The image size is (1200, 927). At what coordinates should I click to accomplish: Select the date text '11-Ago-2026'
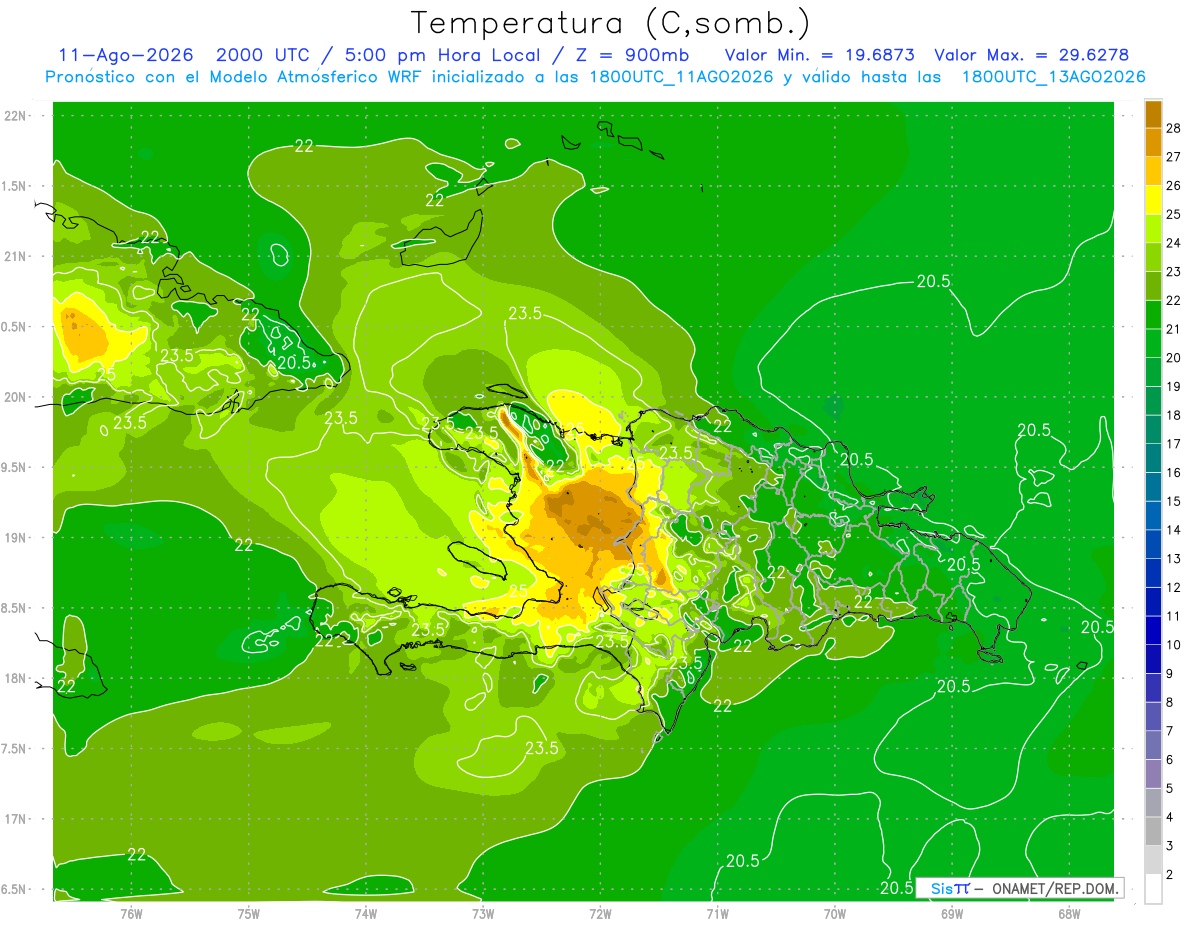click(x=126, y=55)
